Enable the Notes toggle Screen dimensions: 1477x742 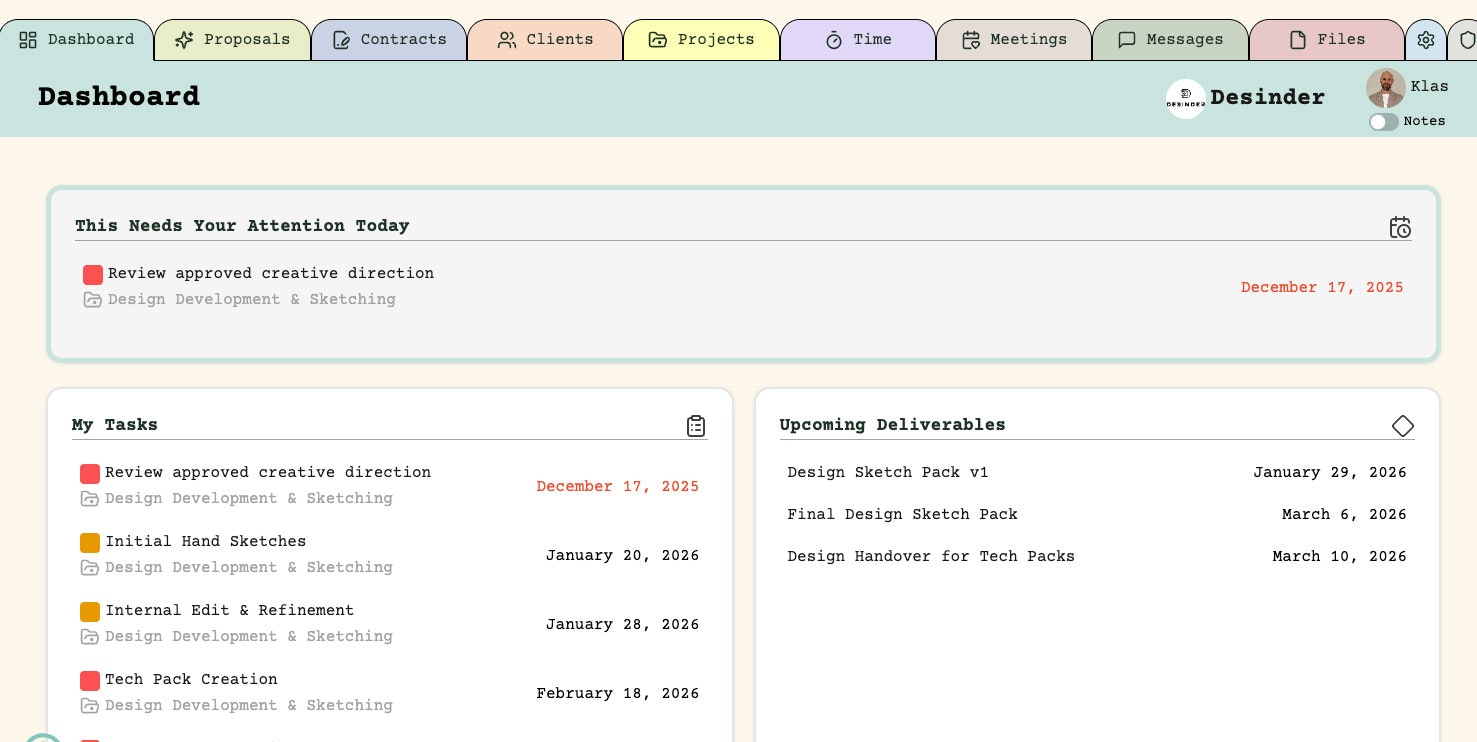(1384, 122)
